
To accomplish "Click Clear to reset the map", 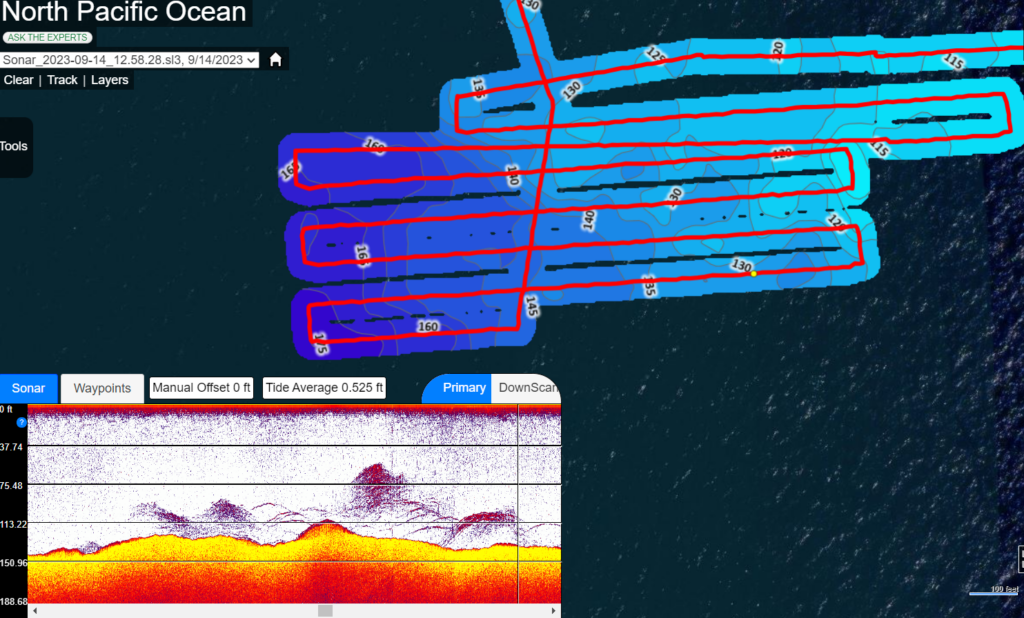I will point(19,80).
